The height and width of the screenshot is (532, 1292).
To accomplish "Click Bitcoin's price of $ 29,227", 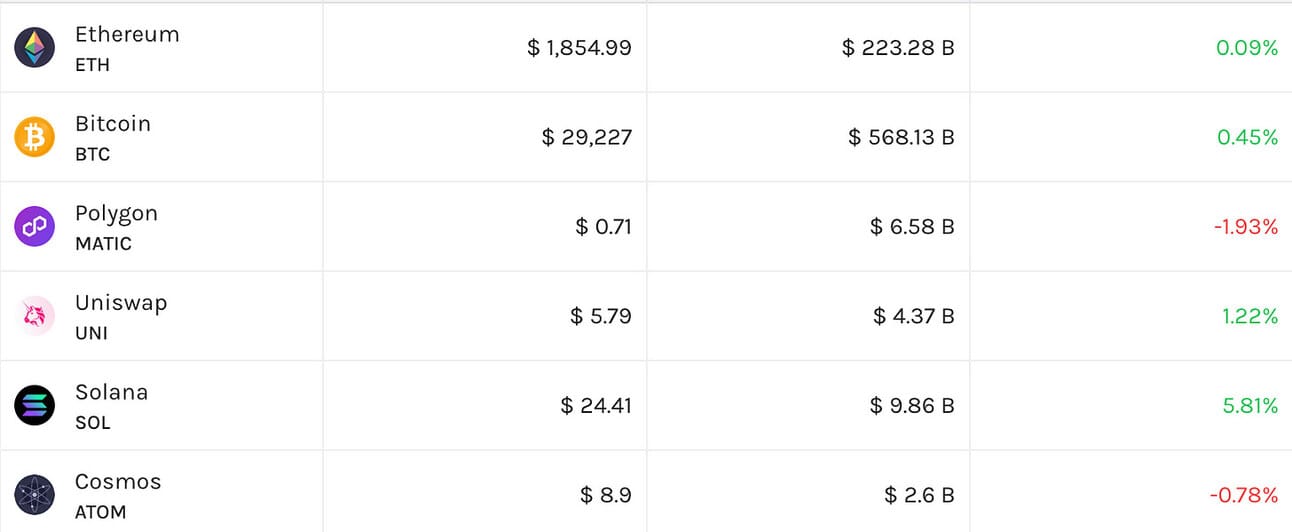I will click(x=586, y=137).
